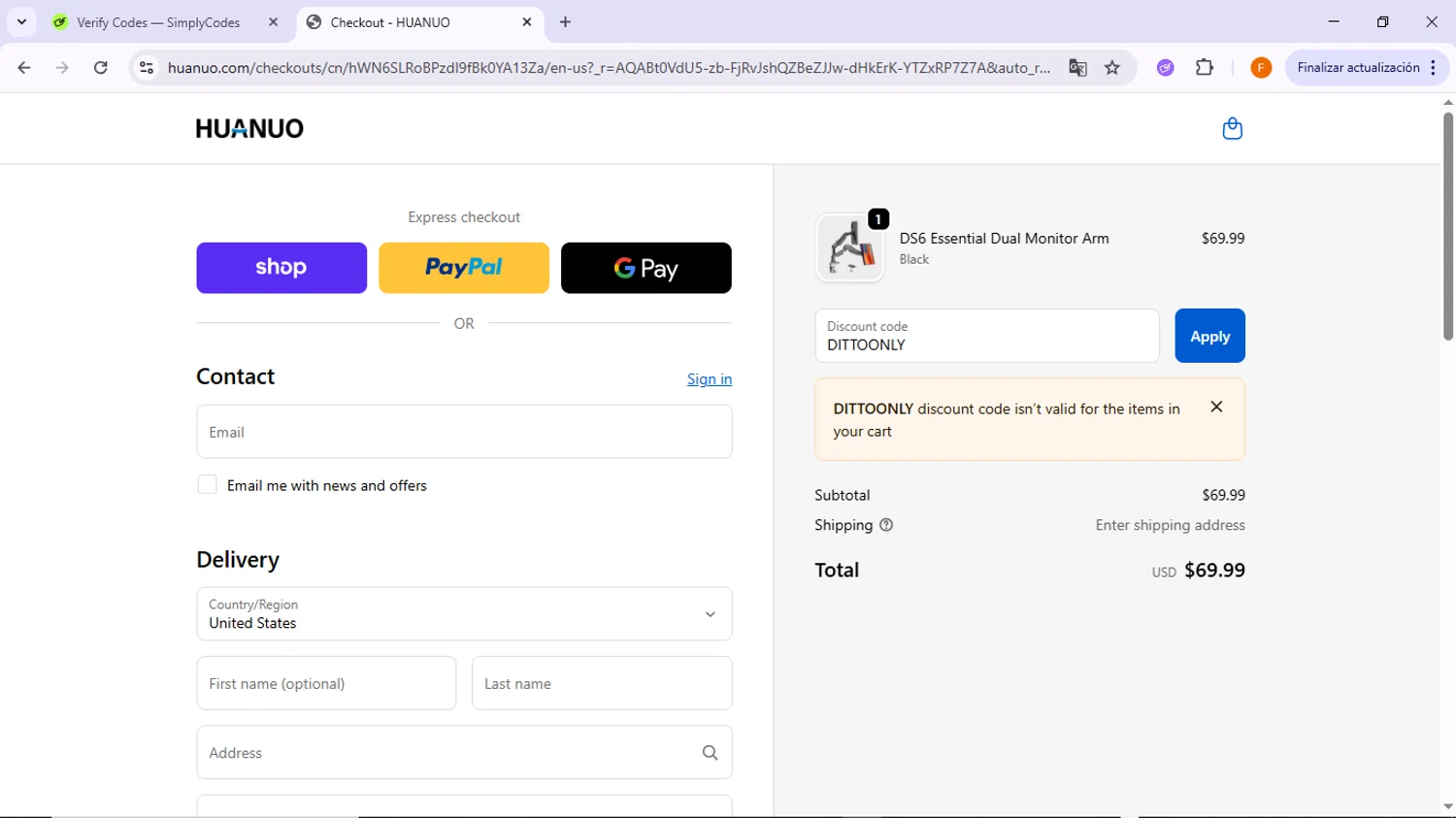Focus the Email input field

(x=464, y=432)
